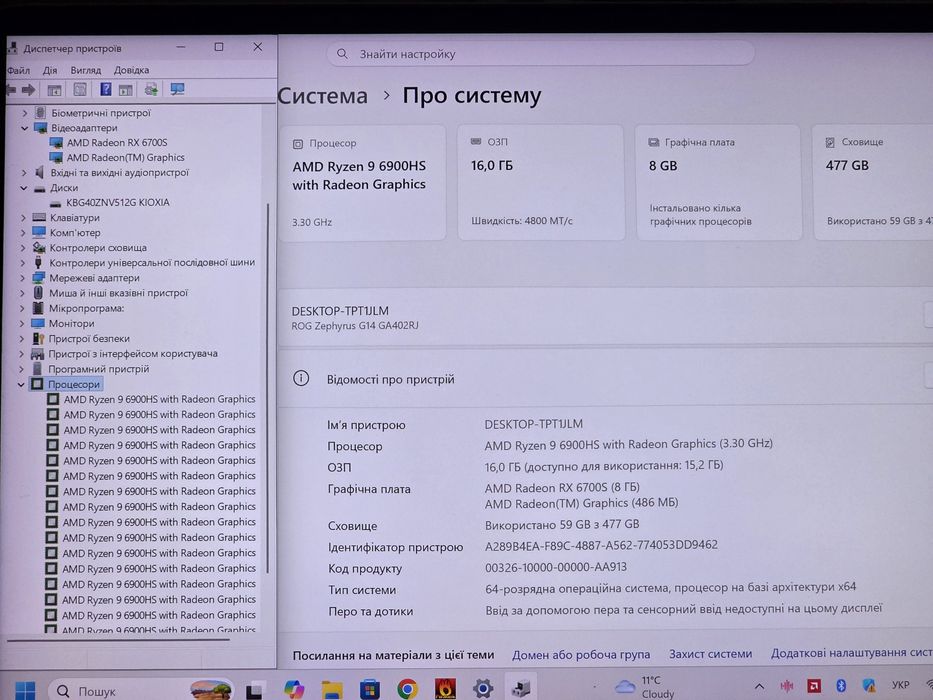
Task: Open the Дія menu
Action: [x=50, y=70]
